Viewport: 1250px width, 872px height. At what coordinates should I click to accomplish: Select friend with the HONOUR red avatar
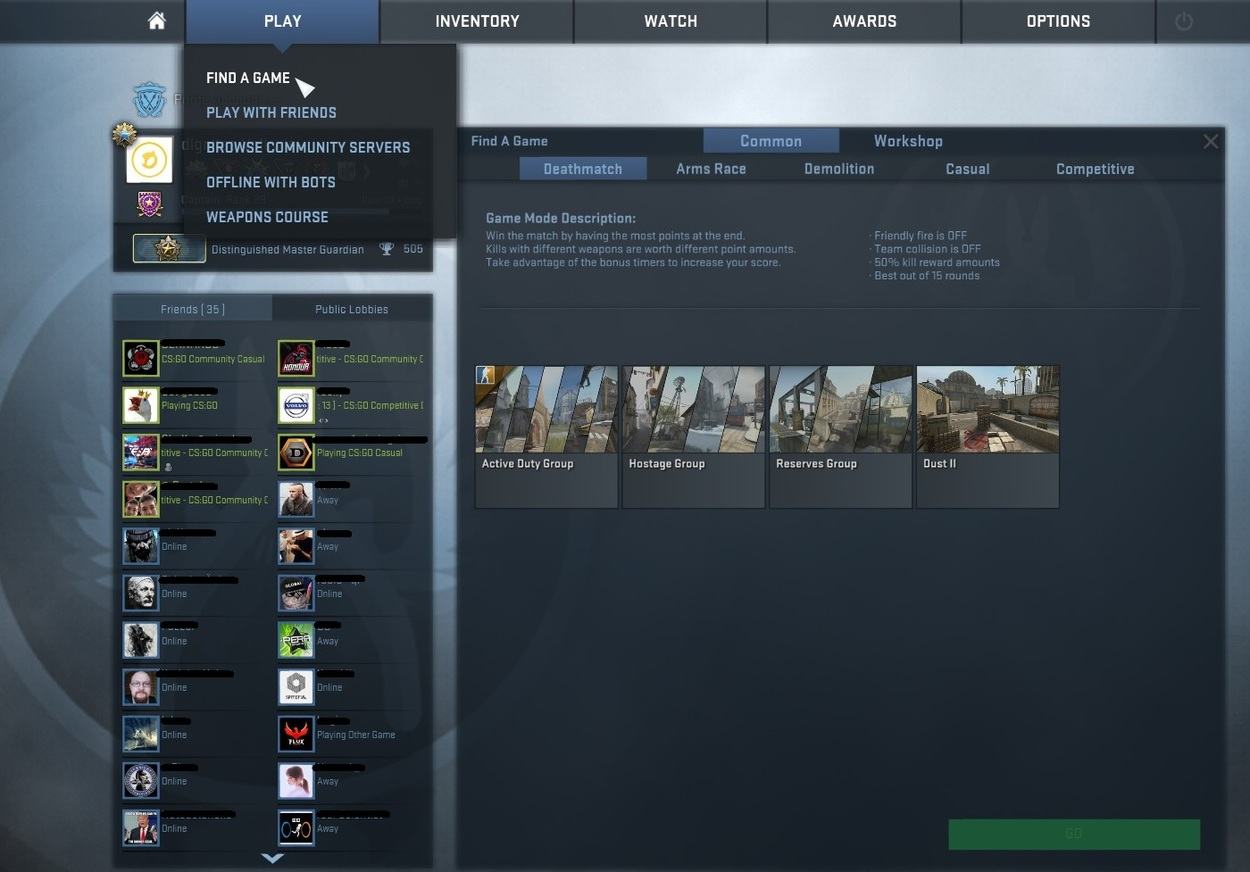[x=296, y=358]
